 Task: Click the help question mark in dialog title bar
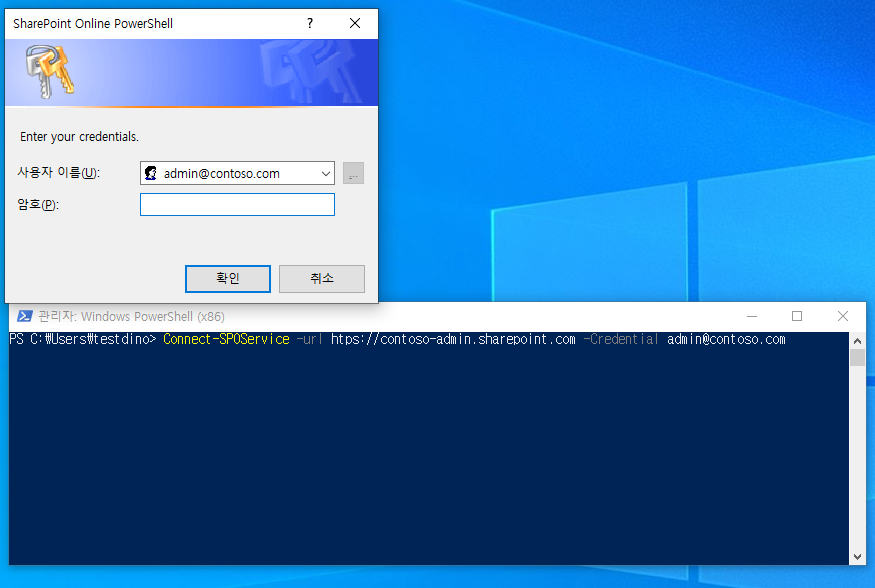(x=310, y=23)
